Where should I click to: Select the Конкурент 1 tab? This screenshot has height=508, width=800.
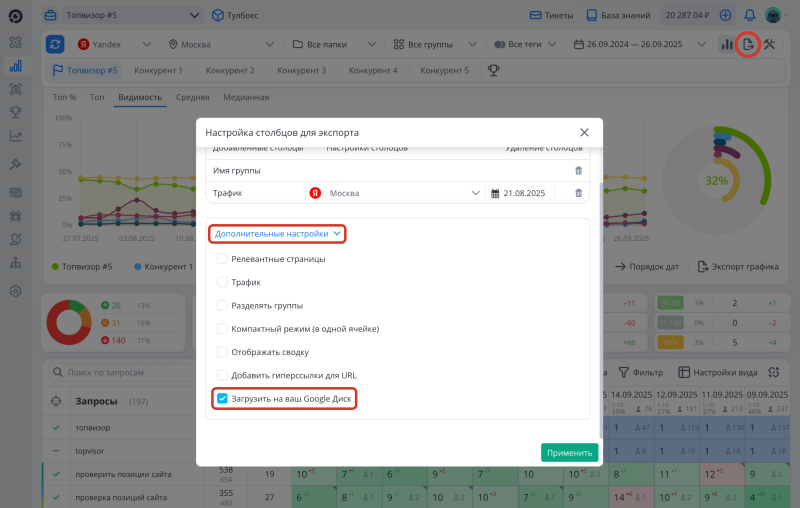[x=158, y=71]
